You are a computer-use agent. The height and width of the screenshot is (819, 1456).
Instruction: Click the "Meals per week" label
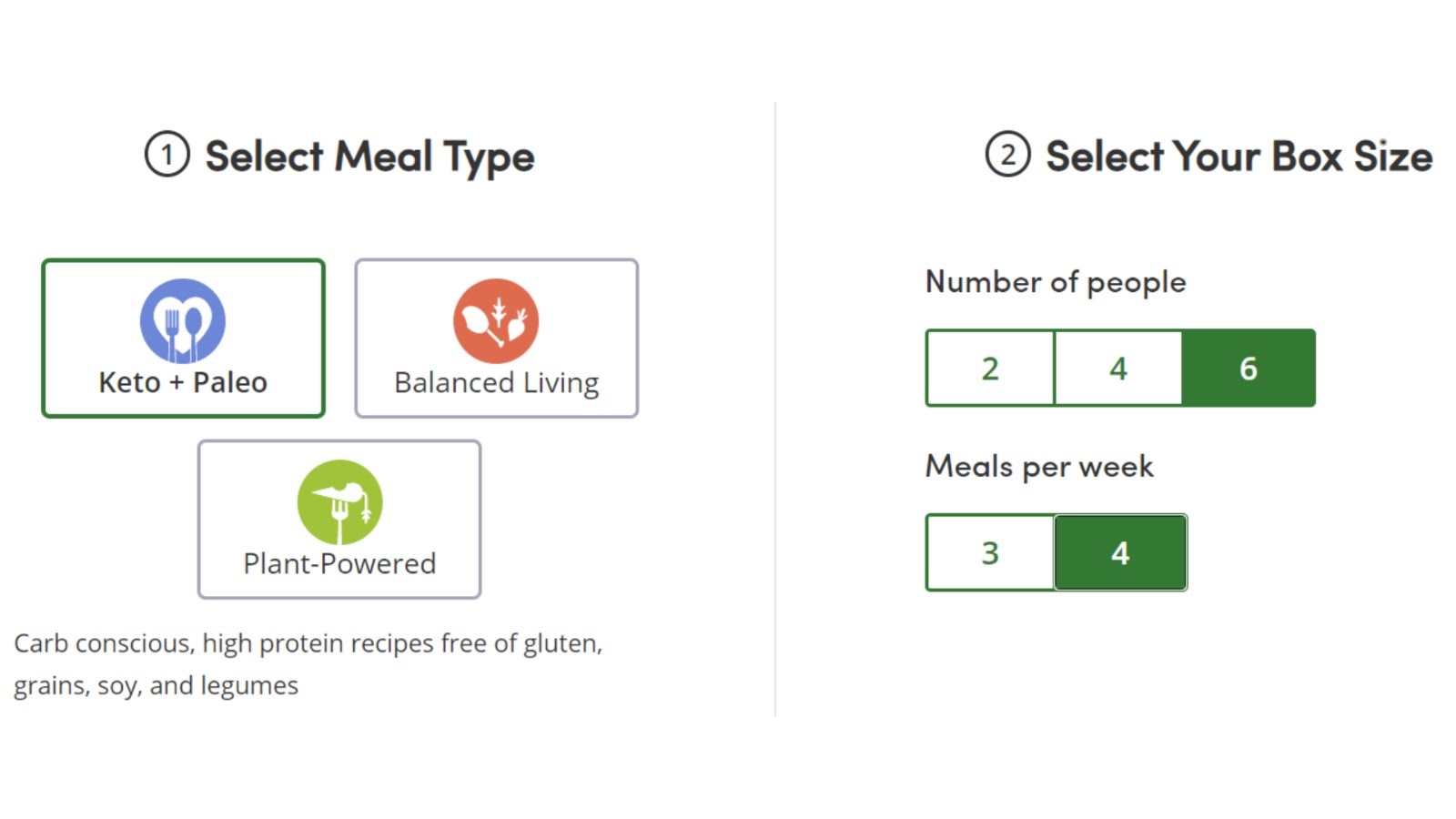click(x=1039, y=467)
